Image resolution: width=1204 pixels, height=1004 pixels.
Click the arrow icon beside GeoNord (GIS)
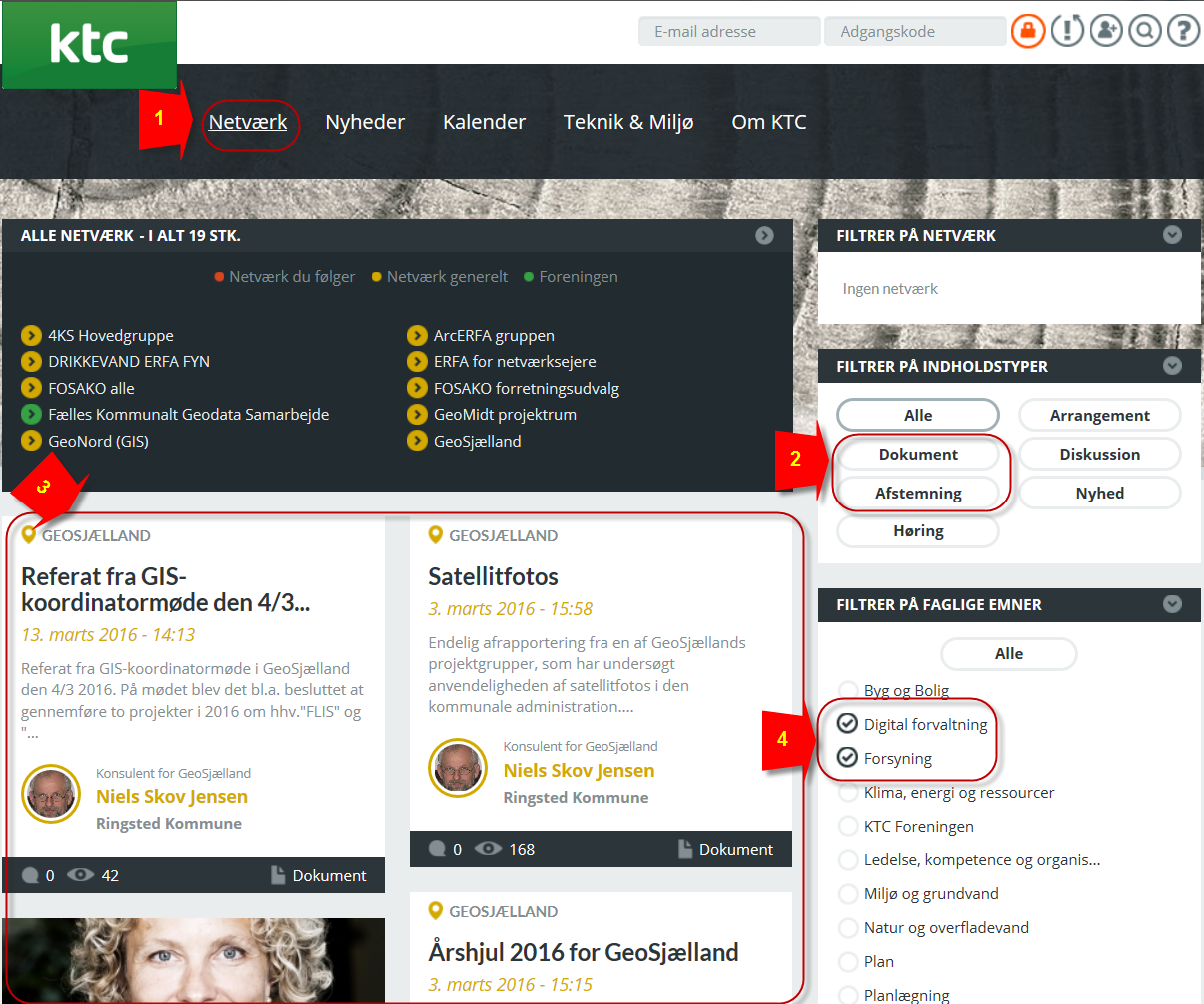click(31, 441)
